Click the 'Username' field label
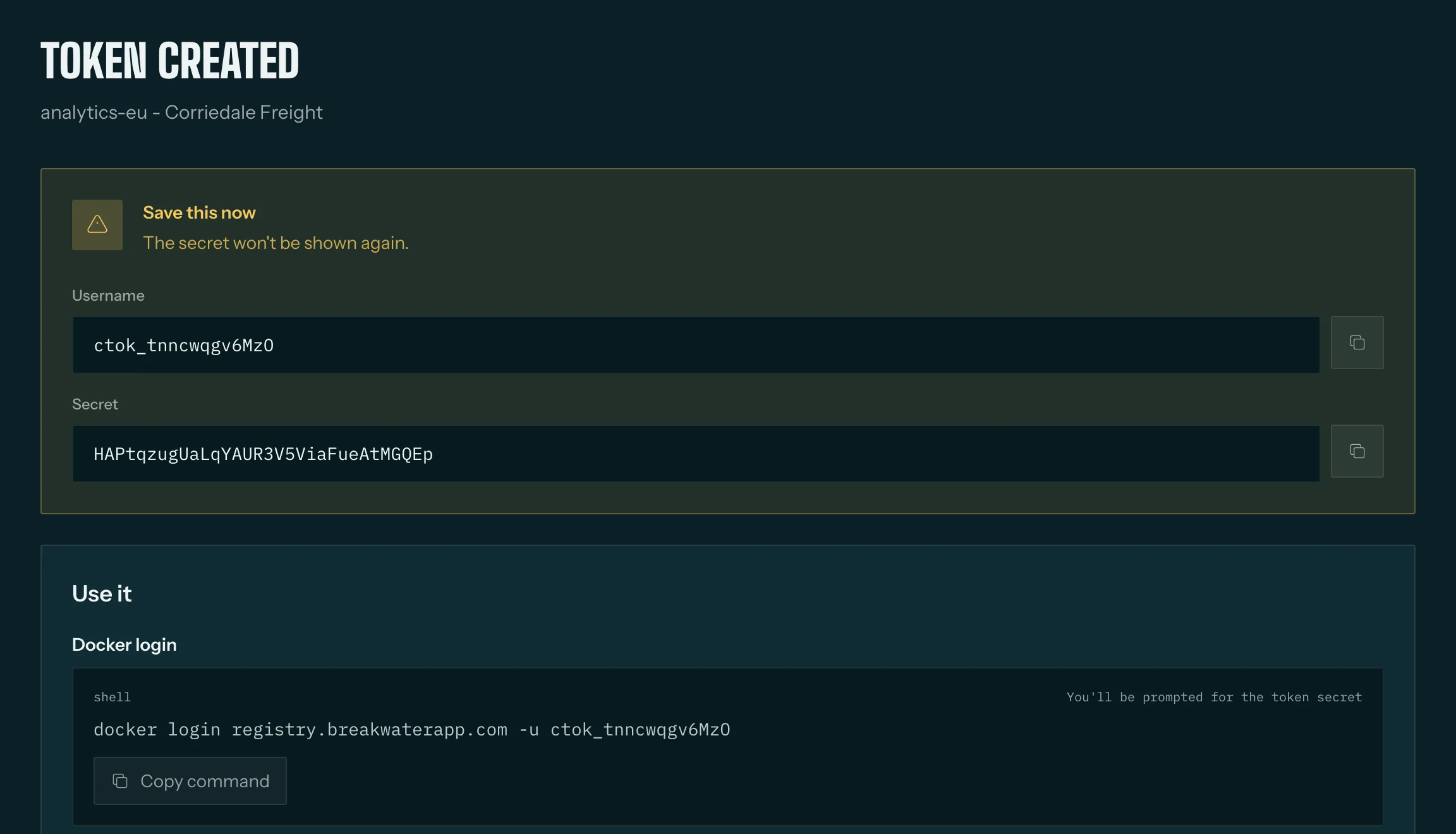Viewport: 1456px width, 834px height. [108, 296]
